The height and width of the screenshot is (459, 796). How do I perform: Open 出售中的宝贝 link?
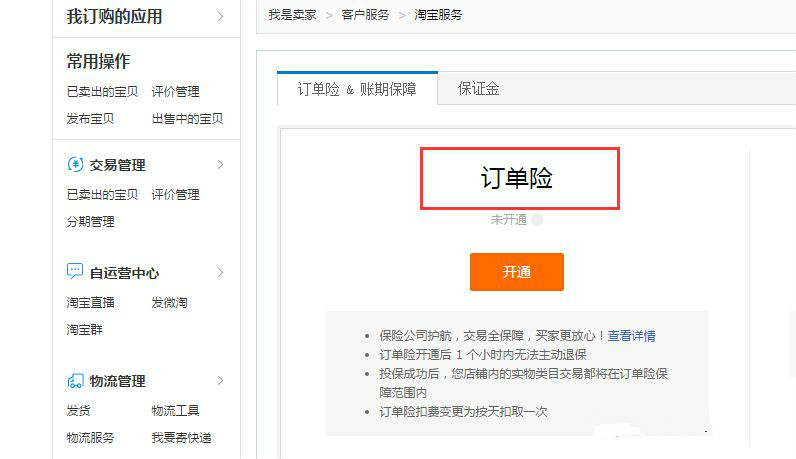[187, 119]
